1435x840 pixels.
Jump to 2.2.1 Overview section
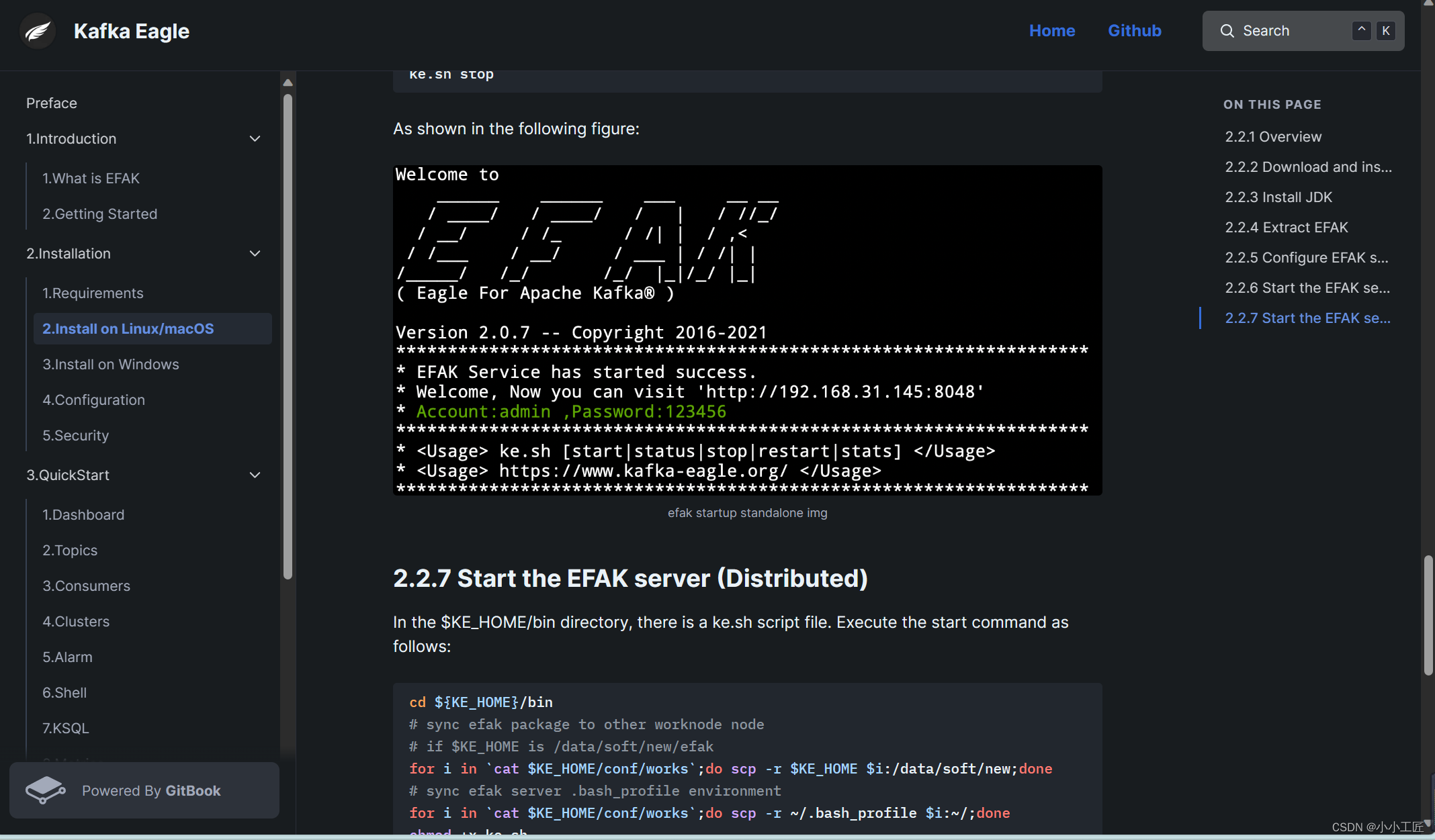[1273, 137]
